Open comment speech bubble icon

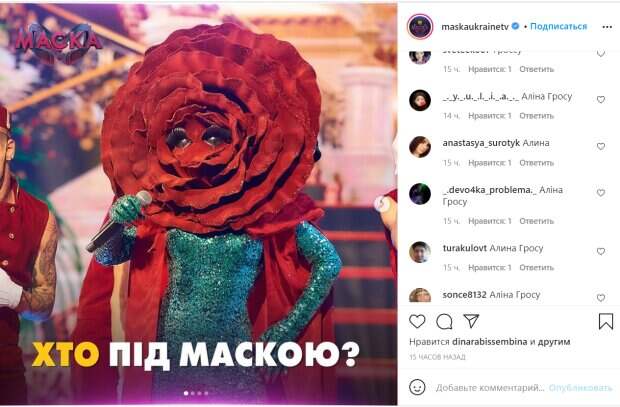pyautogui.click(x=444, y=322)
